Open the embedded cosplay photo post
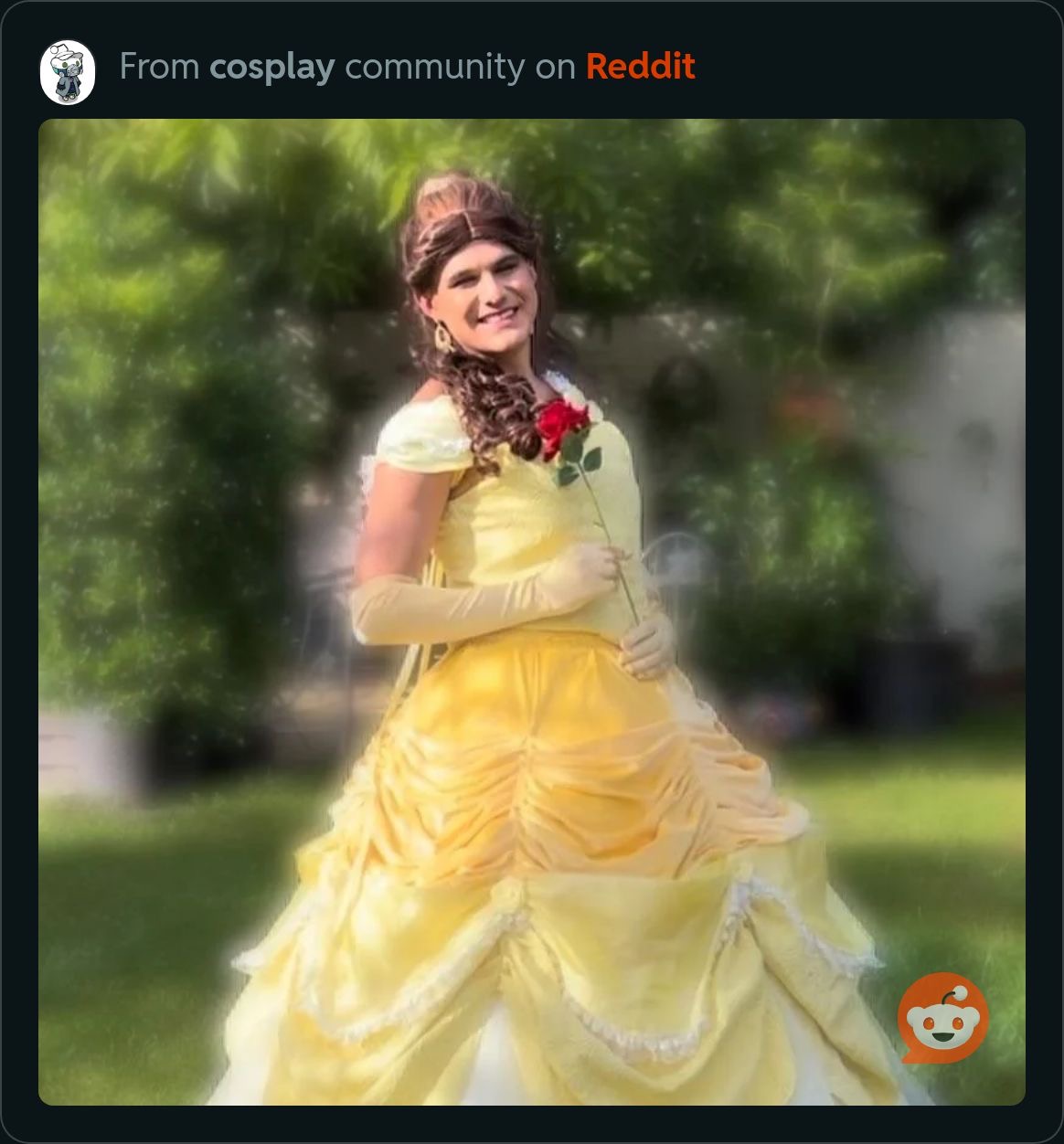Viewport: 1064px width, 1144px height. point(532,612)
